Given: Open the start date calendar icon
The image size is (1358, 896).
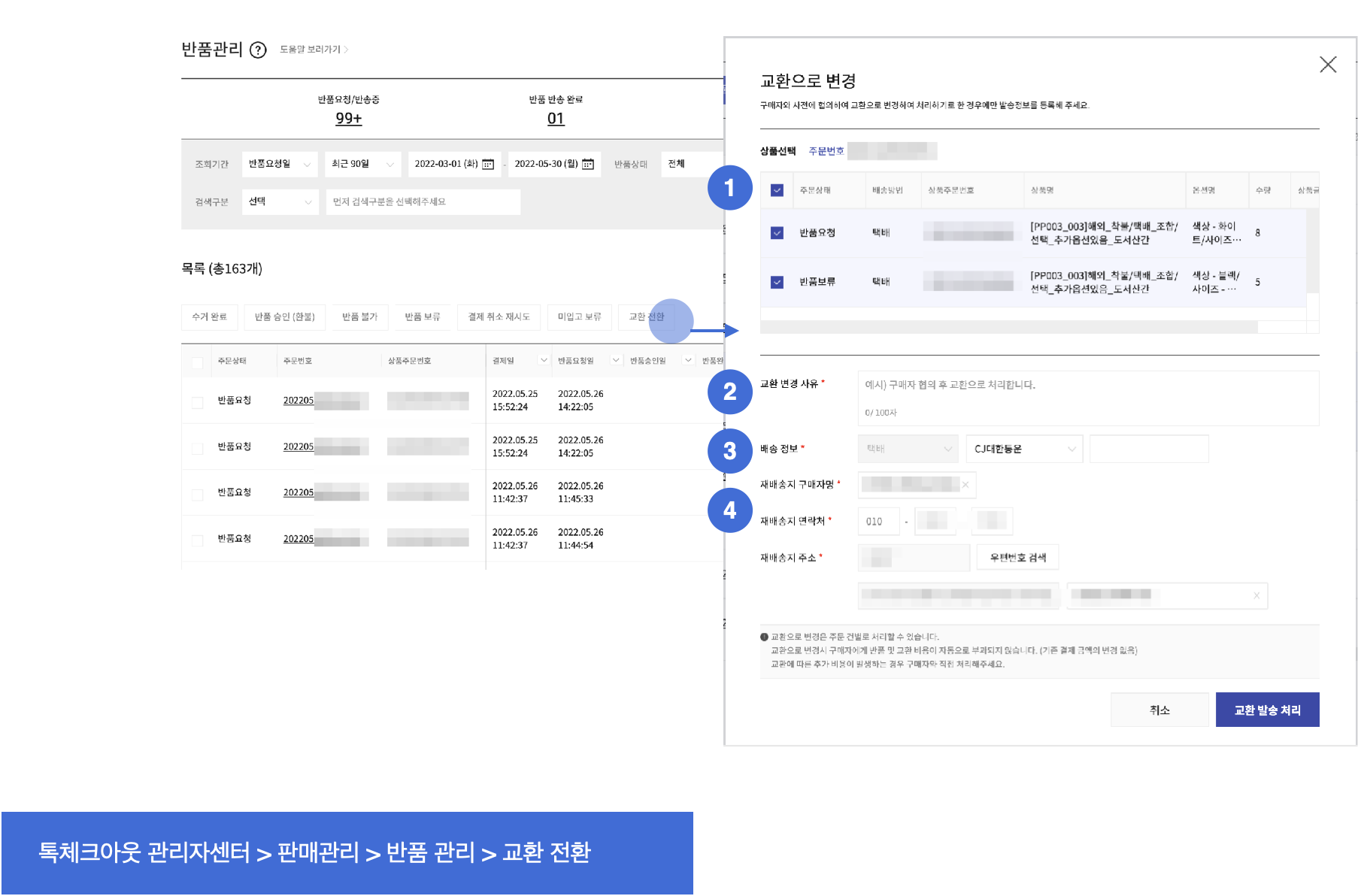Looking at the screenshot, I should click(x=488, y=164).
